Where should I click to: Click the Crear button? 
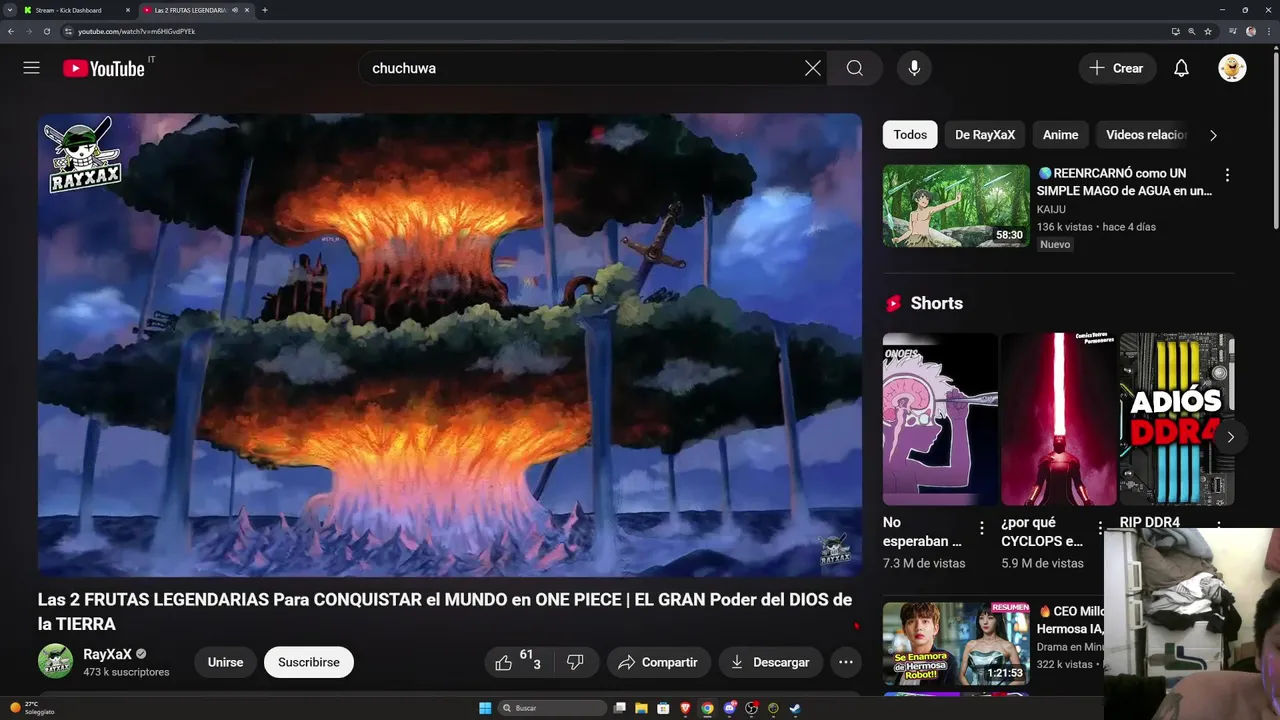pyautogui.click(x=1117, y=68)
